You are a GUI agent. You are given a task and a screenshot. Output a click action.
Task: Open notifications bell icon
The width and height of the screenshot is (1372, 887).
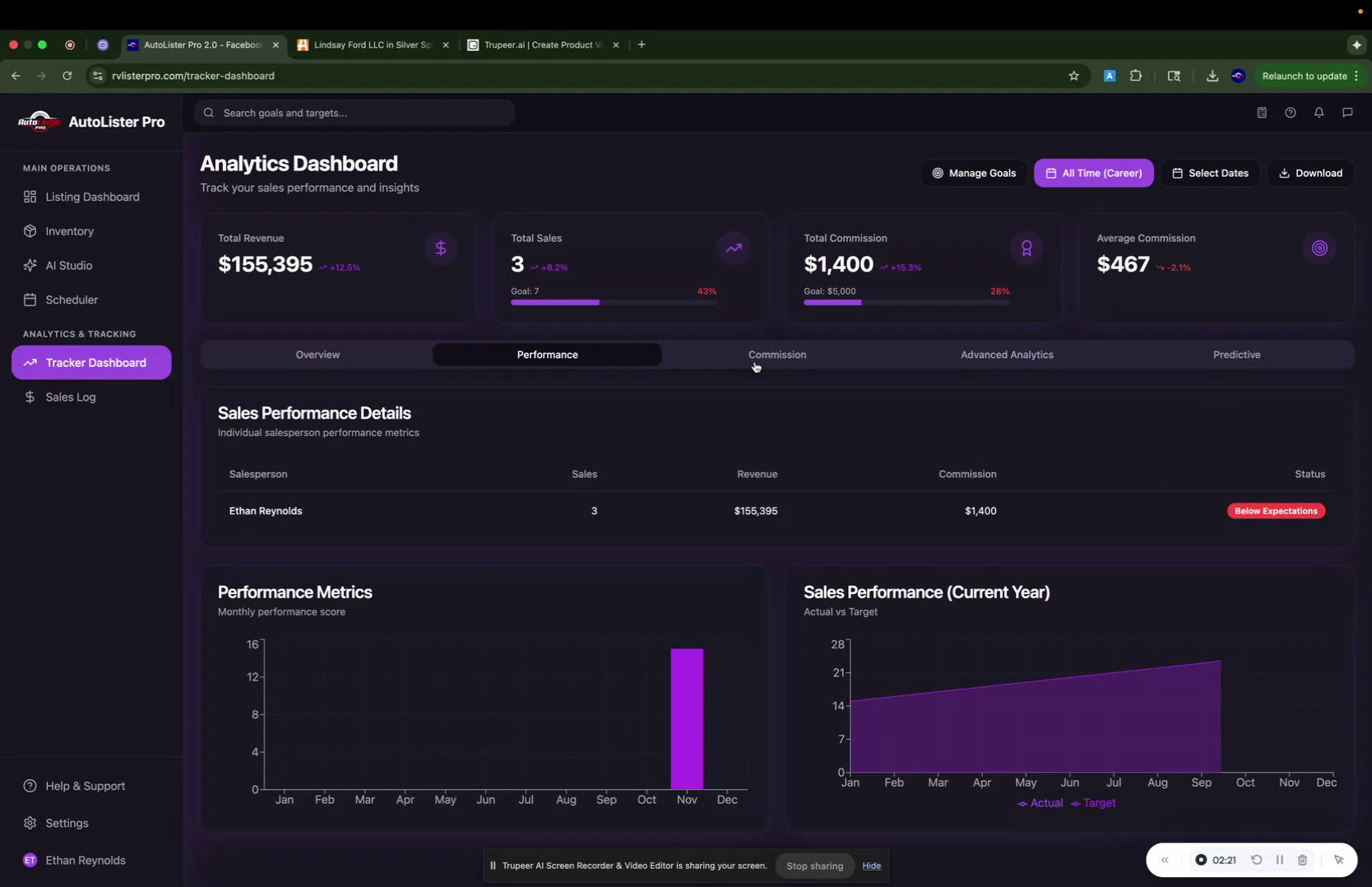coord(1319,113)
